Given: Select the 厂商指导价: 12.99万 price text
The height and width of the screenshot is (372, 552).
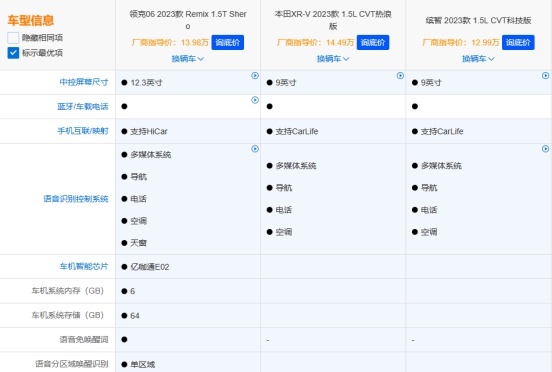Looking at the screenshot, I should click(460, 43).
